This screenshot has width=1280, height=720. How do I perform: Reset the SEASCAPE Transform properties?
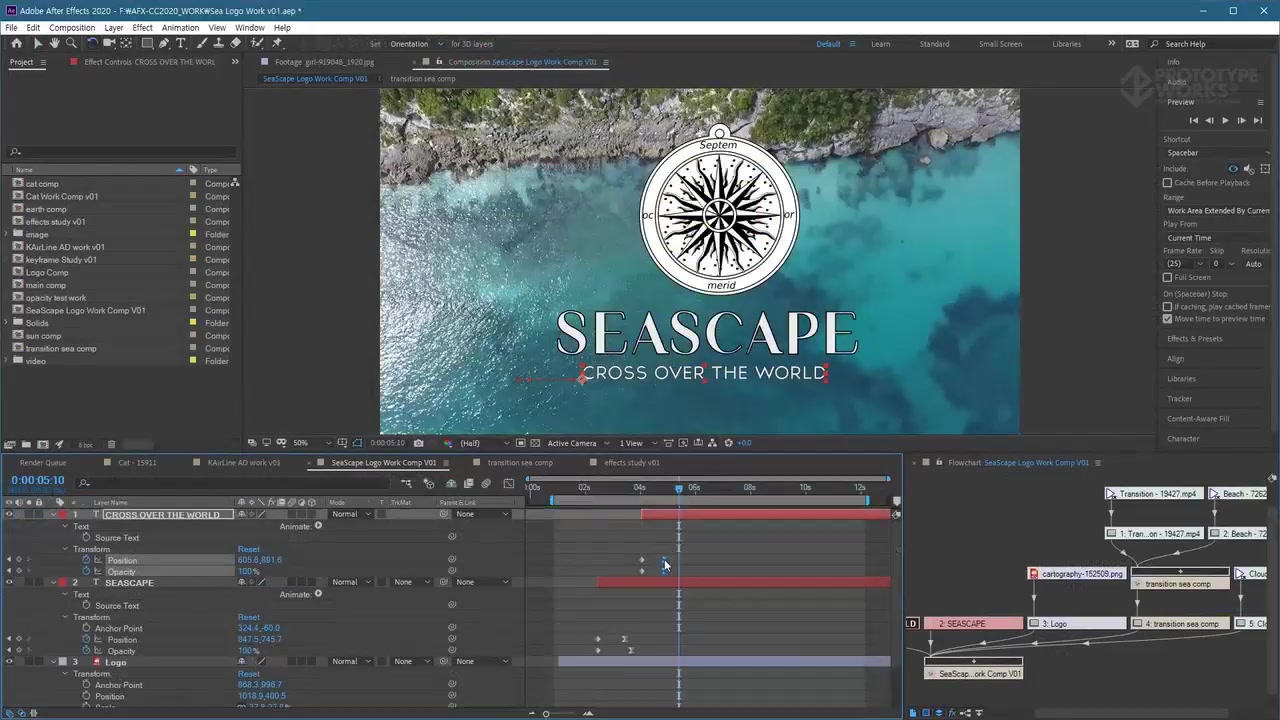pos(249,617)
